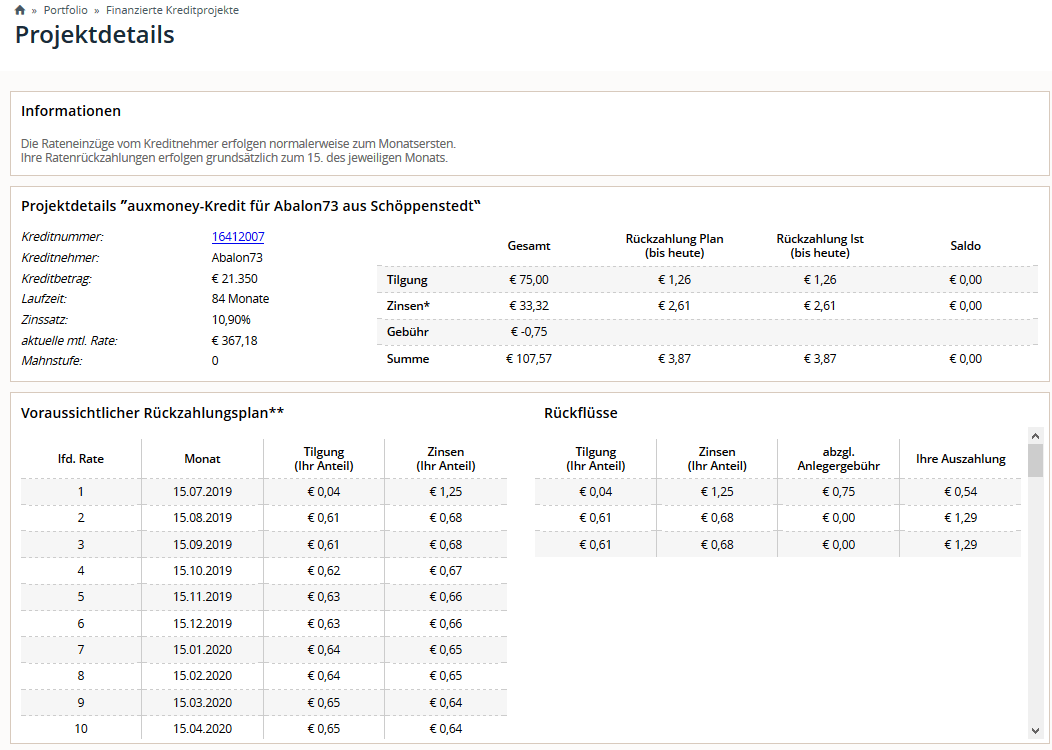This screenshot has height=750, width=1052.
Task: Select the Informationen section heading
Action: click(x=71, y=111)
